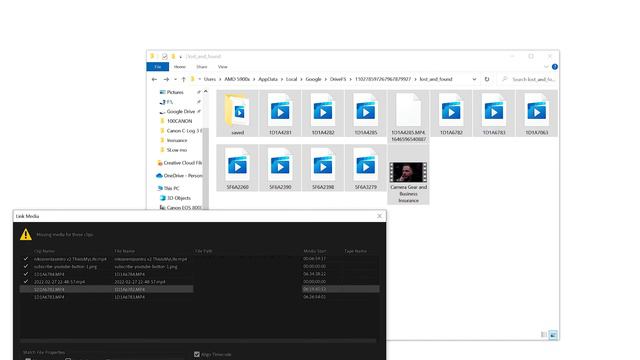The image size is (640, 360).
Task: Select video file 5F6A2390 in Explorer
Action: pyautogui.click(x=280, y=168)
